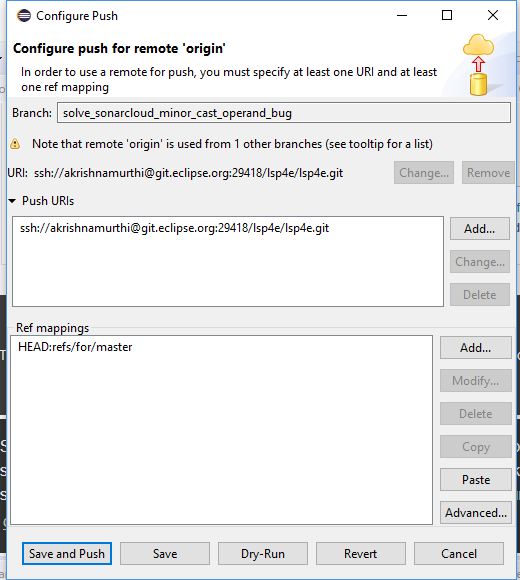Run a Dry-Run push
The width and height of the screenshot is (520, 580).
point(263,554)
